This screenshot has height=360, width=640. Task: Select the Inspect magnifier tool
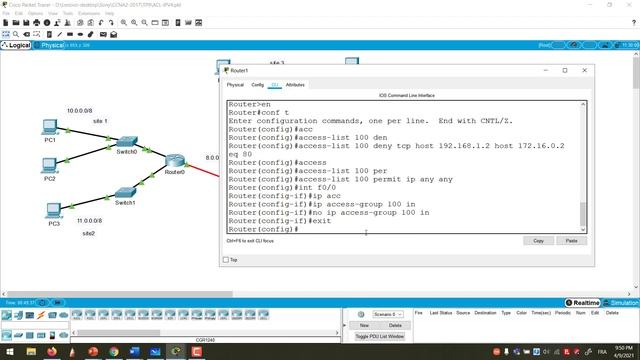(x=16, y=35)
